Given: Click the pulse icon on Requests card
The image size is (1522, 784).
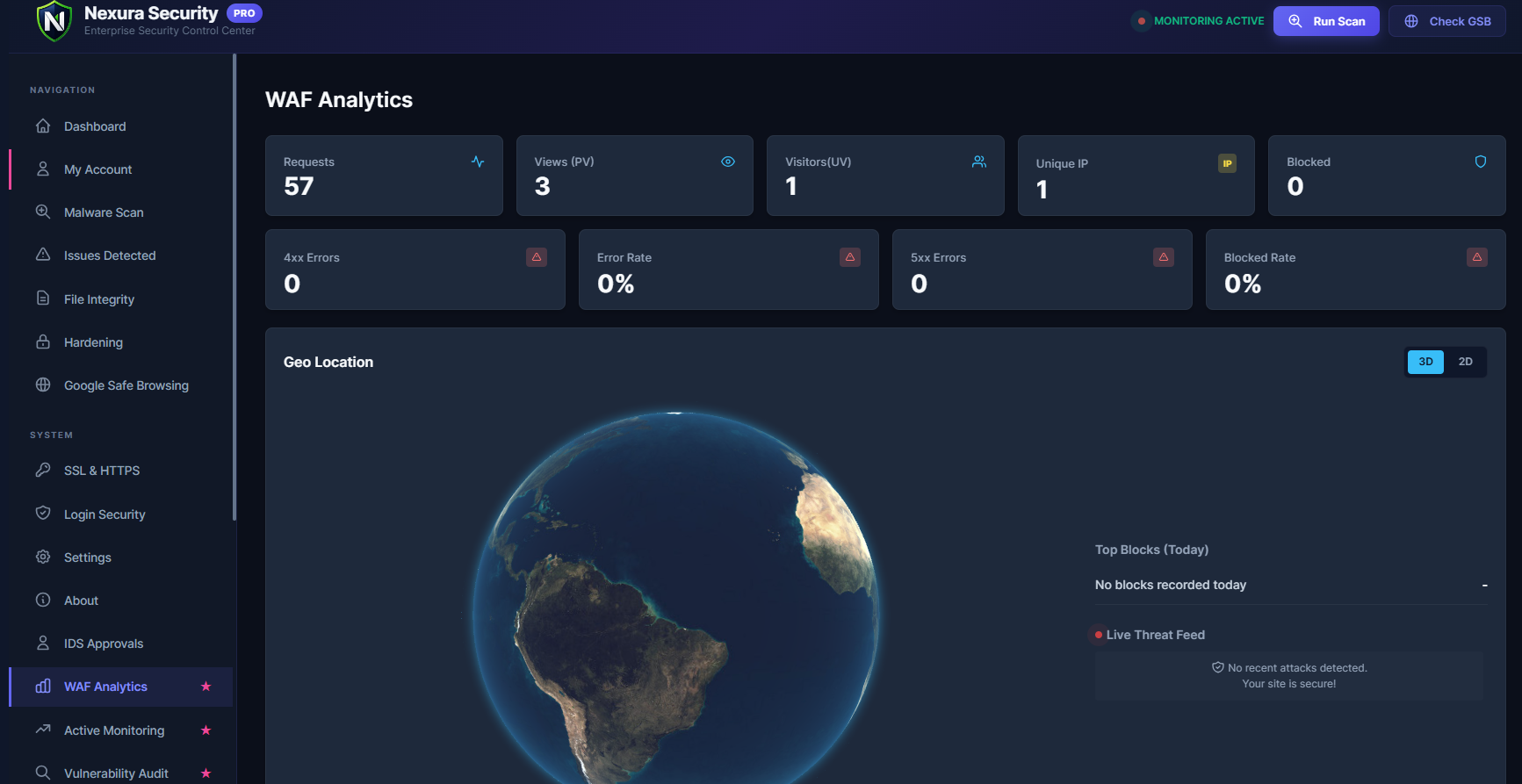Looking at the screenshot, I should tap(478, 162).
